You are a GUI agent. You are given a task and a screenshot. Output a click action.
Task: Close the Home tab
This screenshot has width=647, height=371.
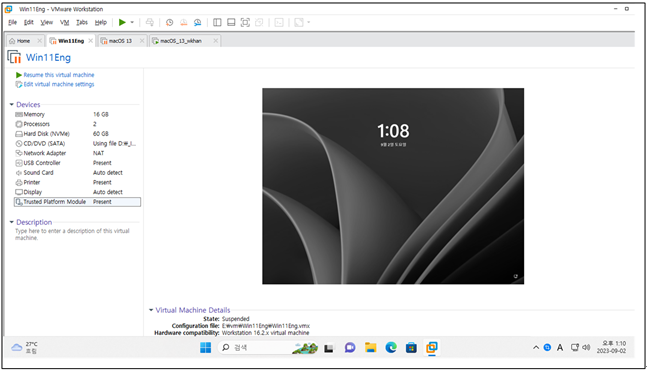point(40,41)
